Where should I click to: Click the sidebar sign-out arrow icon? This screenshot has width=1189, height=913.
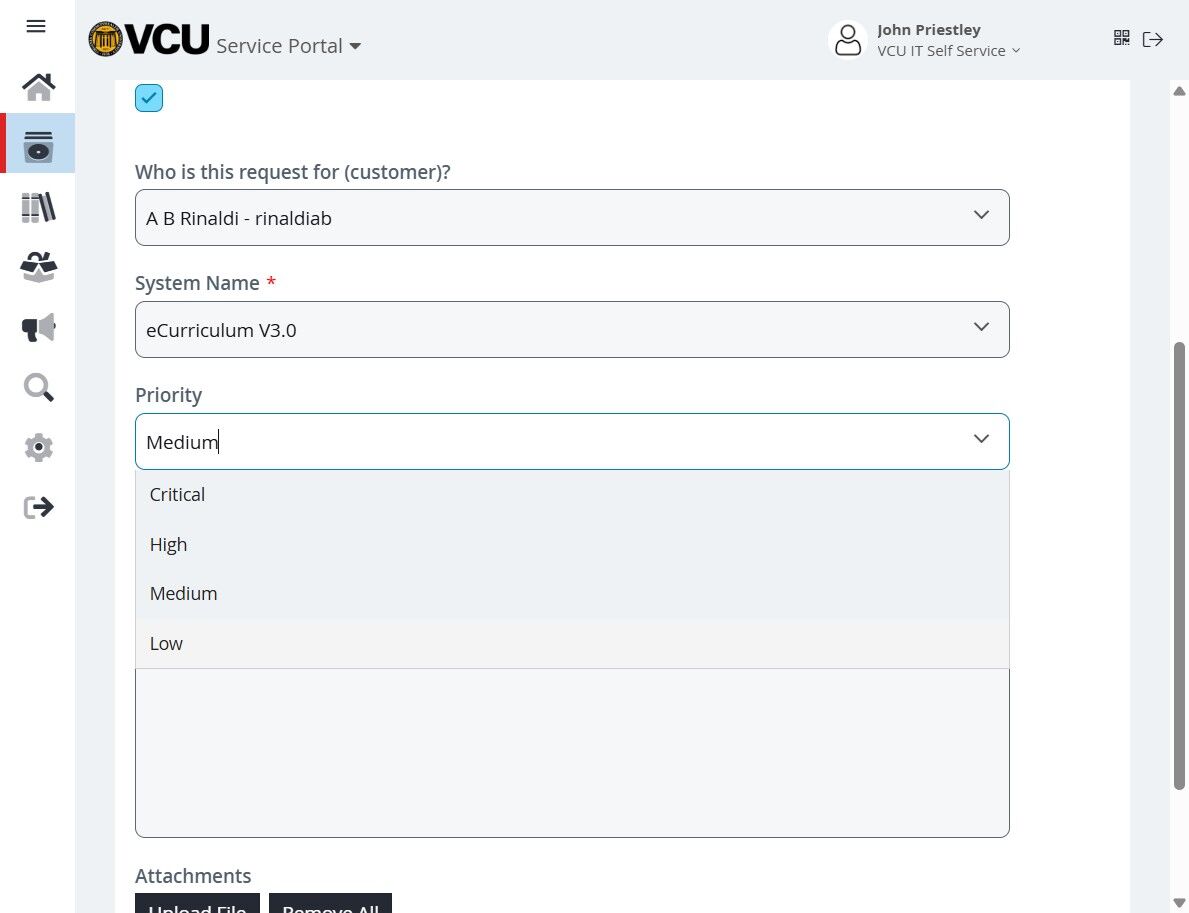(39, 507)
